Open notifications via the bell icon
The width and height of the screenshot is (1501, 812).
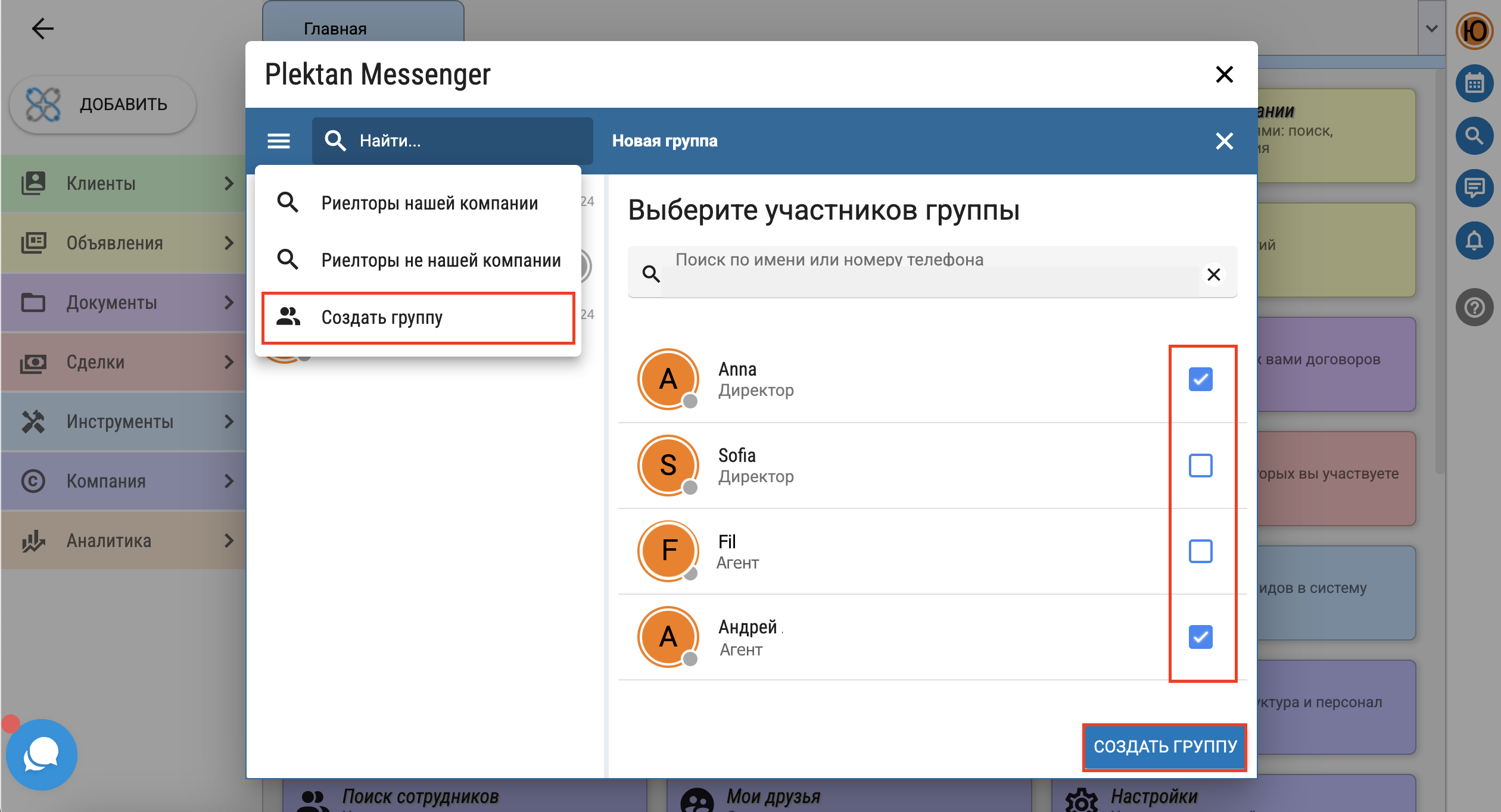pyautogui.click(x=1474, y=241)
